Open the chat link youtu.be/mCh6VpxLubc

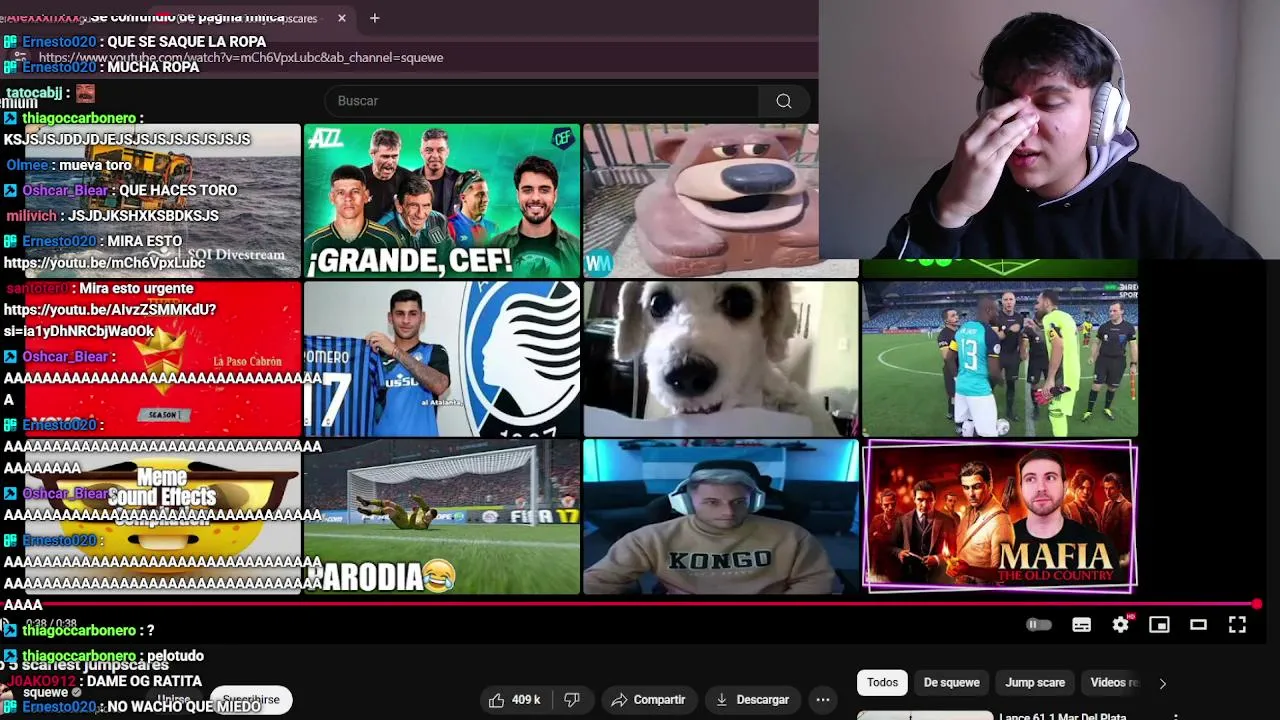click(x=104, y=263)
